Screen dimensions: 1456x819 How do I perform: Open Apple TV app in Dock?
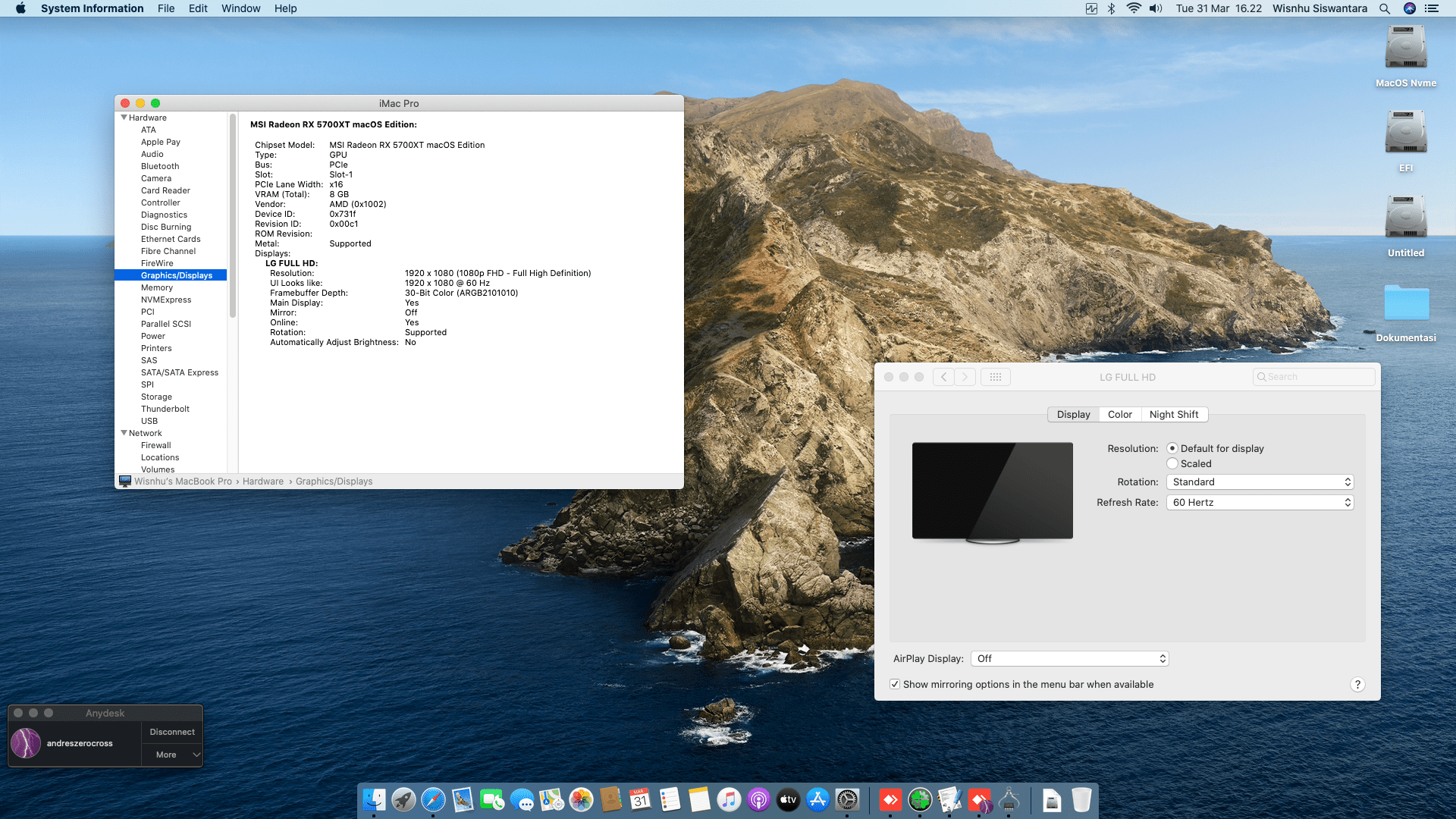point(788,799)
